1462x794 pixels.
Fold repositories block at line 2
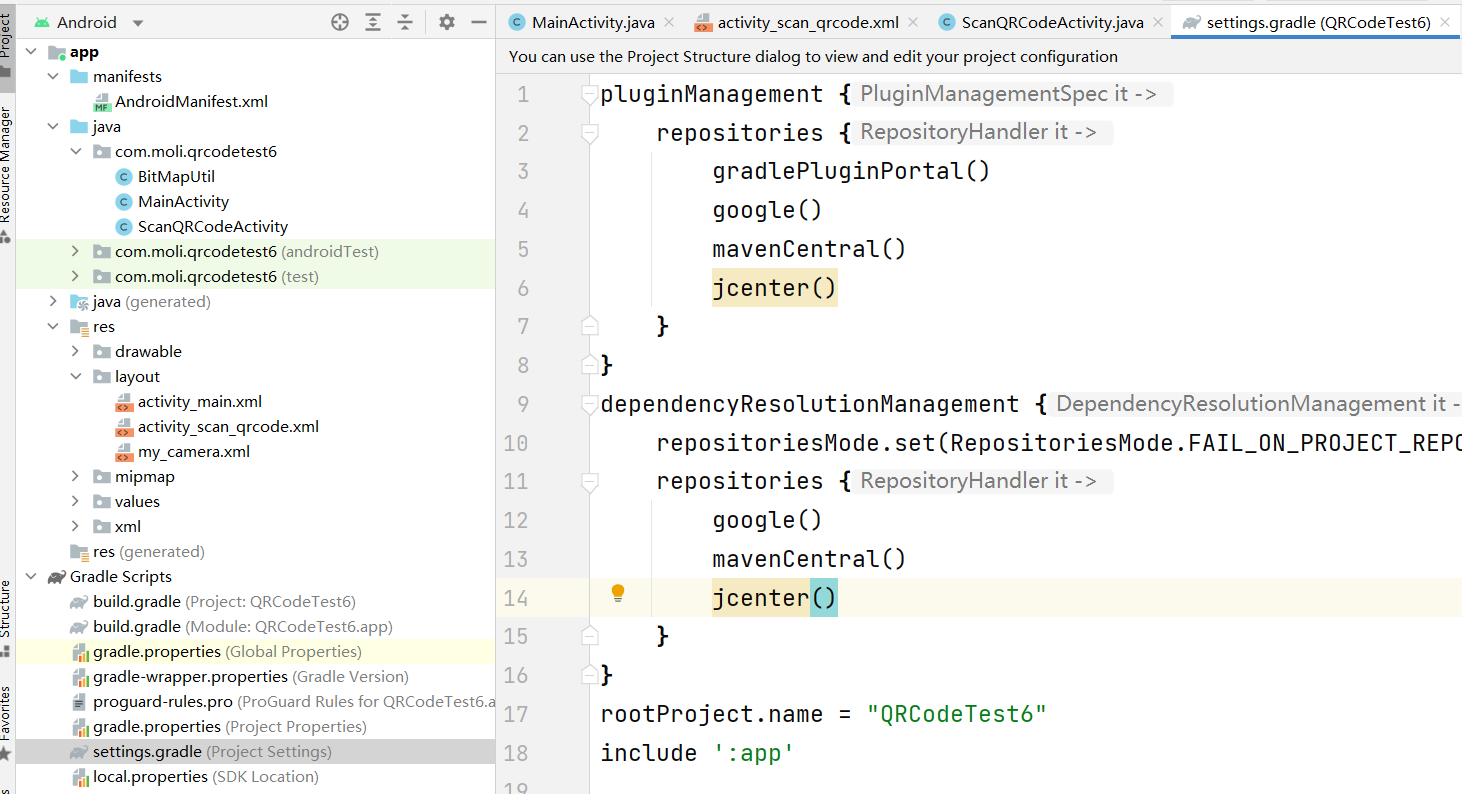click(x=589, y=133)
